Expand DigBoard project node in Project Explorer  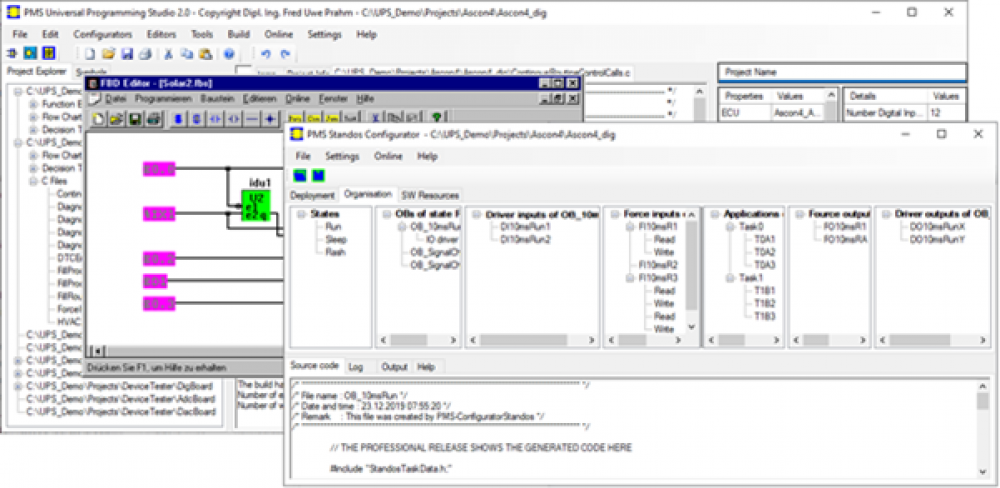pos(19,387)
